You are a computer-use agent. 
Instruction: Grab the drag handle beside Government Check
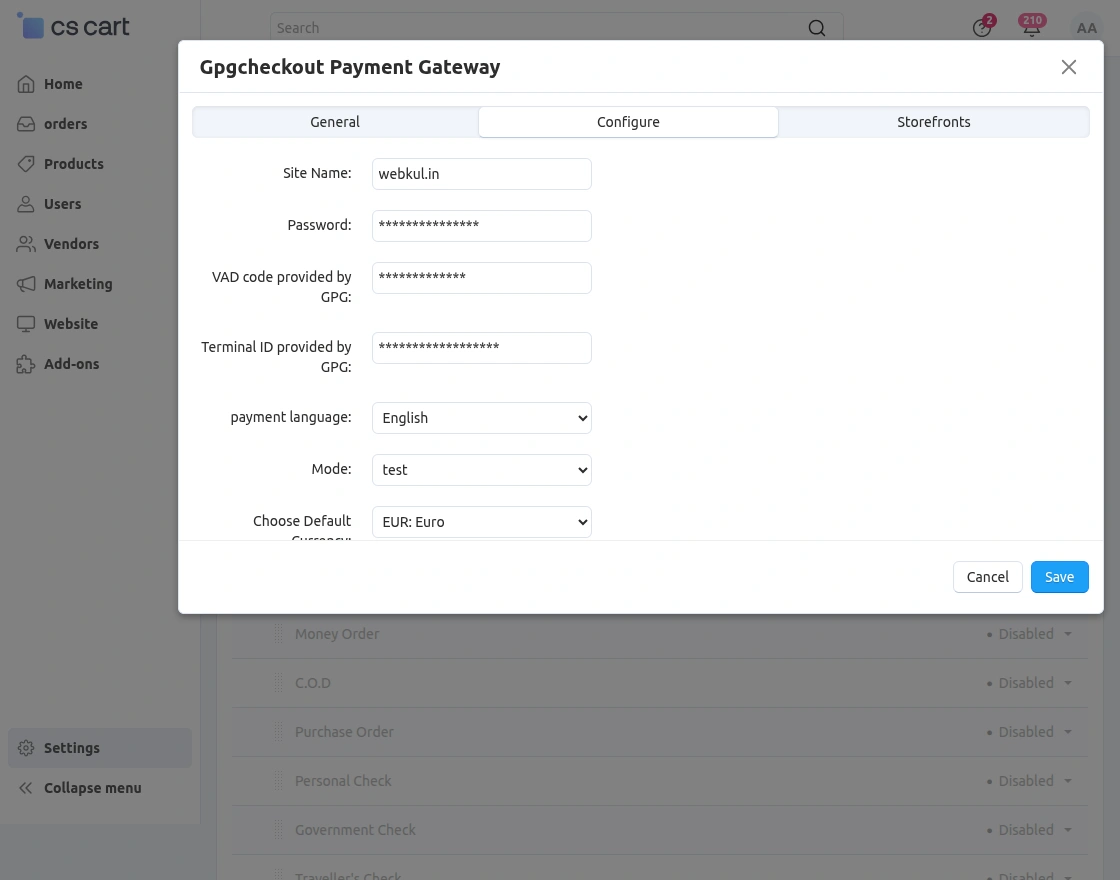click(x=279, y=829)
